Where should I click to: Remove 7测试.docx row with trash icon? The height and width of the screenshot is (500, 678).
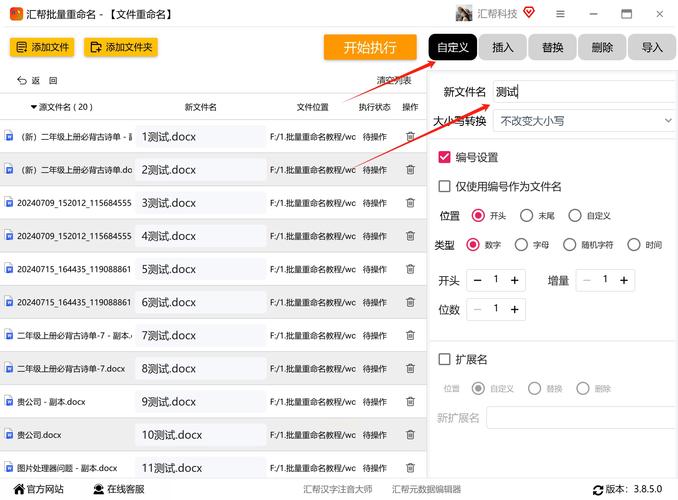point(410,335)
